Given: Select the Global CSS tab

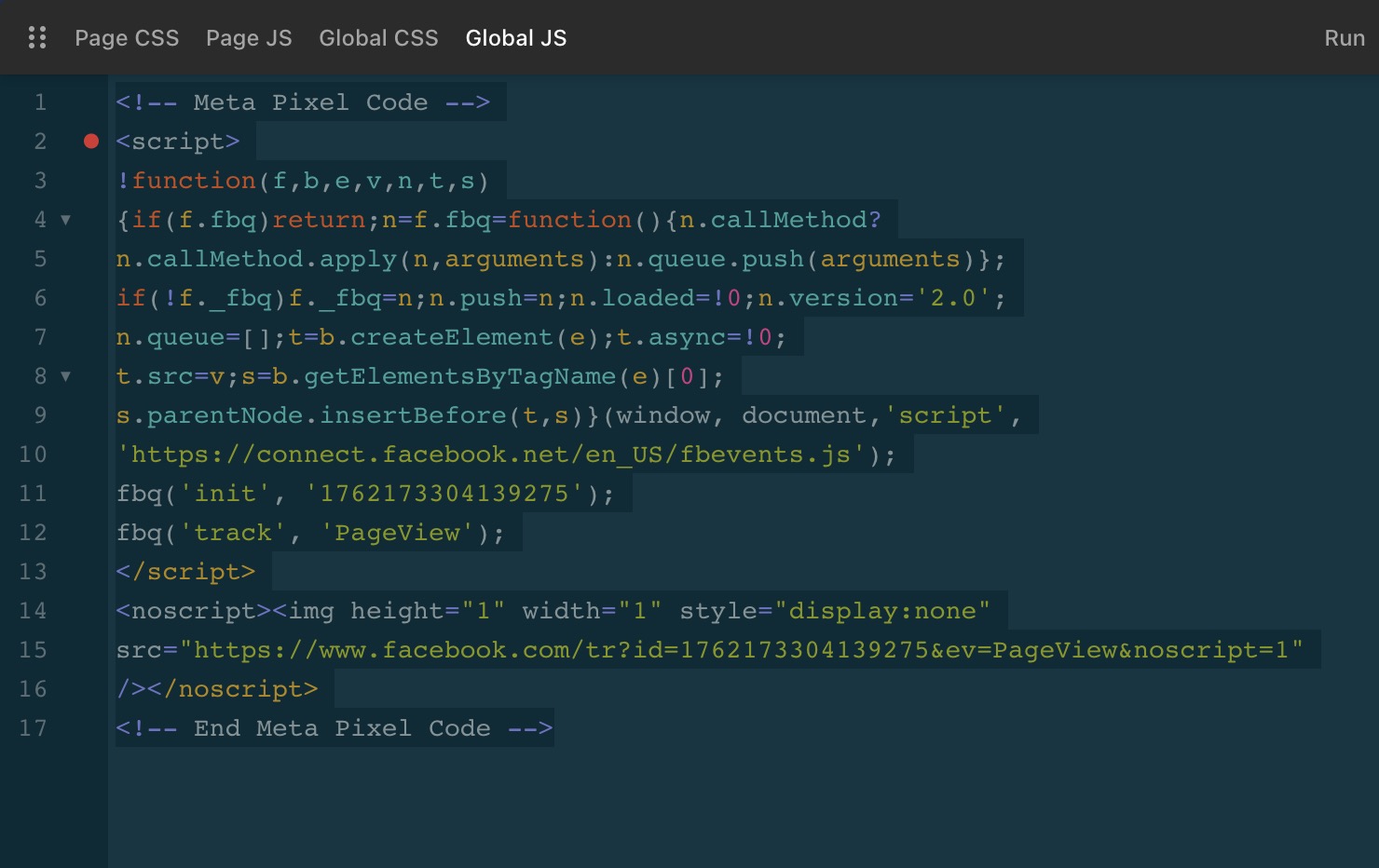Looking at the screenshot, I should [x=378, y=38].
